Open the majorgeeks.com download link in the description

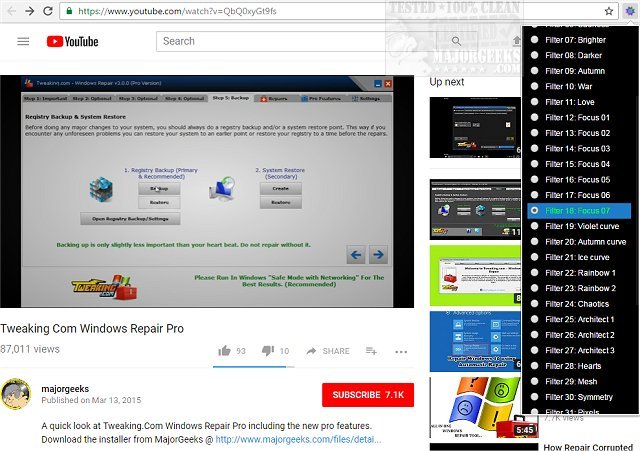click(298, 440)
